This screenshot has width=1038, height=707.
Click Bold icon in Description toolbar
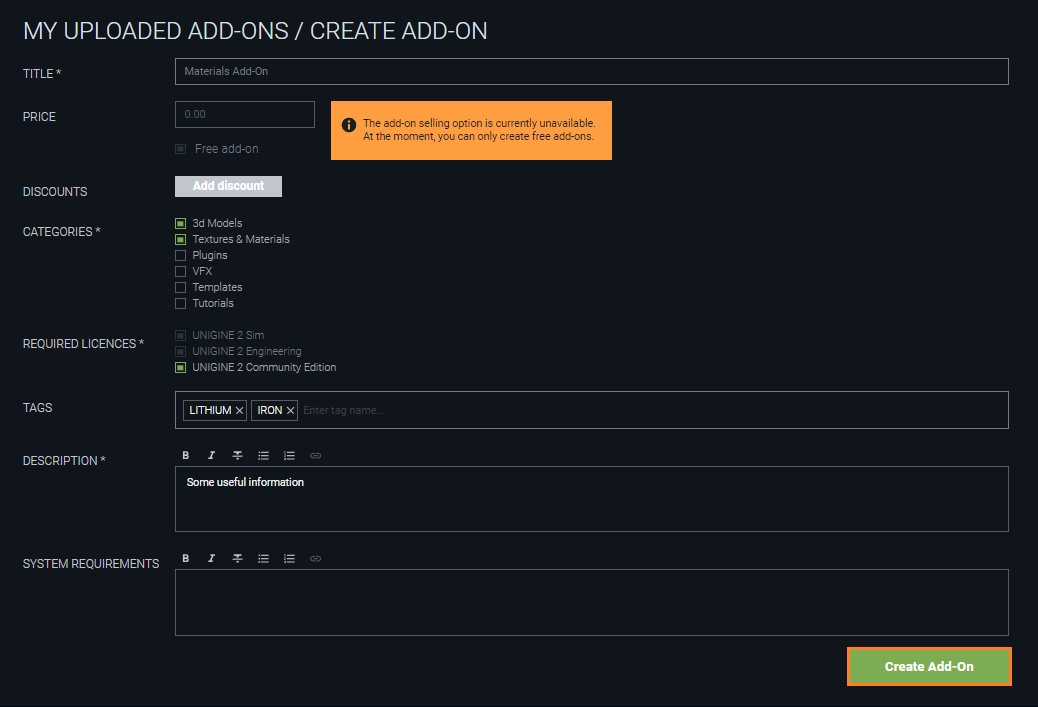pyautogui.click(x=186, y=455)
